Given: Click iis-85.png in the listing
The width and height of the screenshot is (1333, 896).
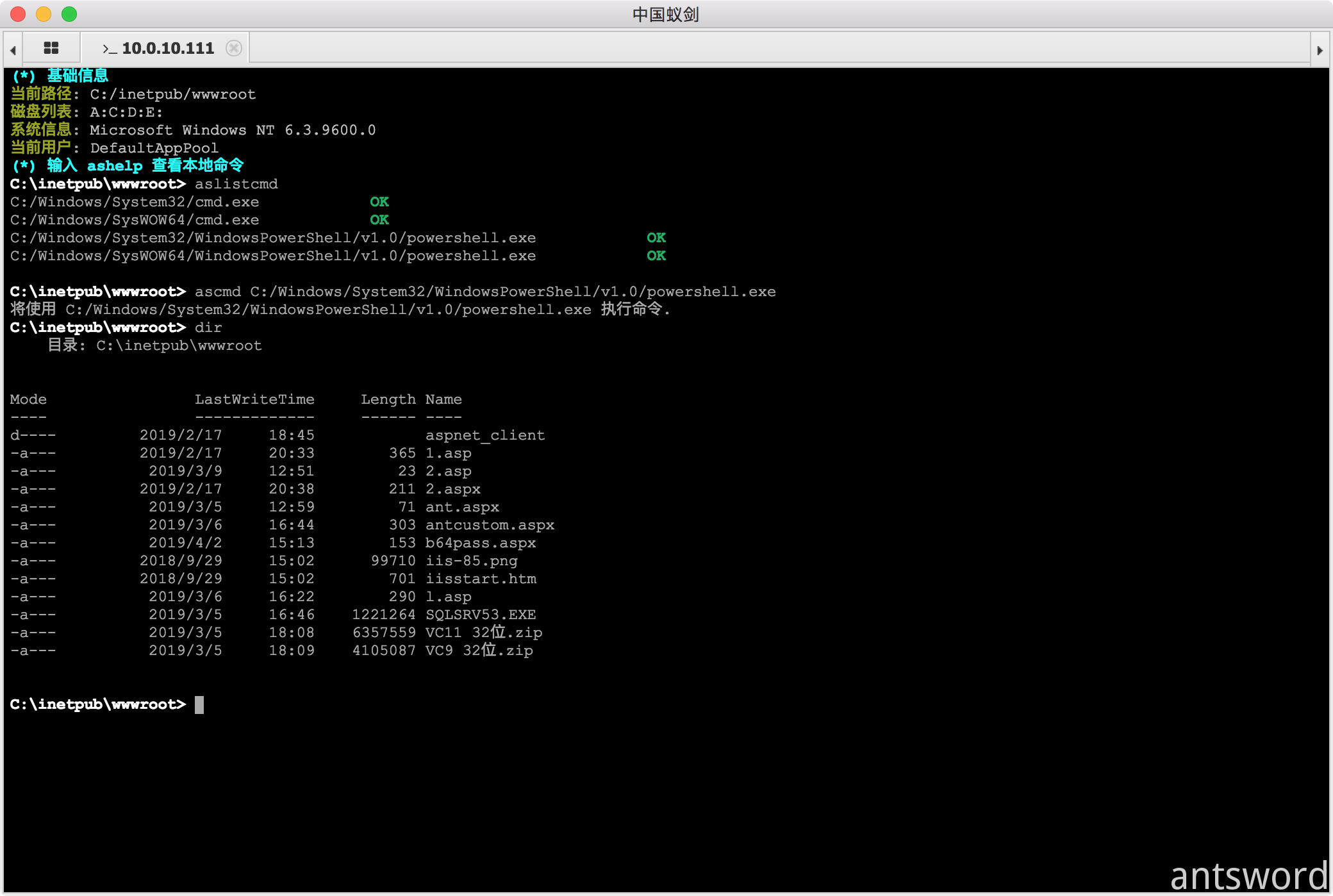Looking at the screenshot, I should 471,561.
